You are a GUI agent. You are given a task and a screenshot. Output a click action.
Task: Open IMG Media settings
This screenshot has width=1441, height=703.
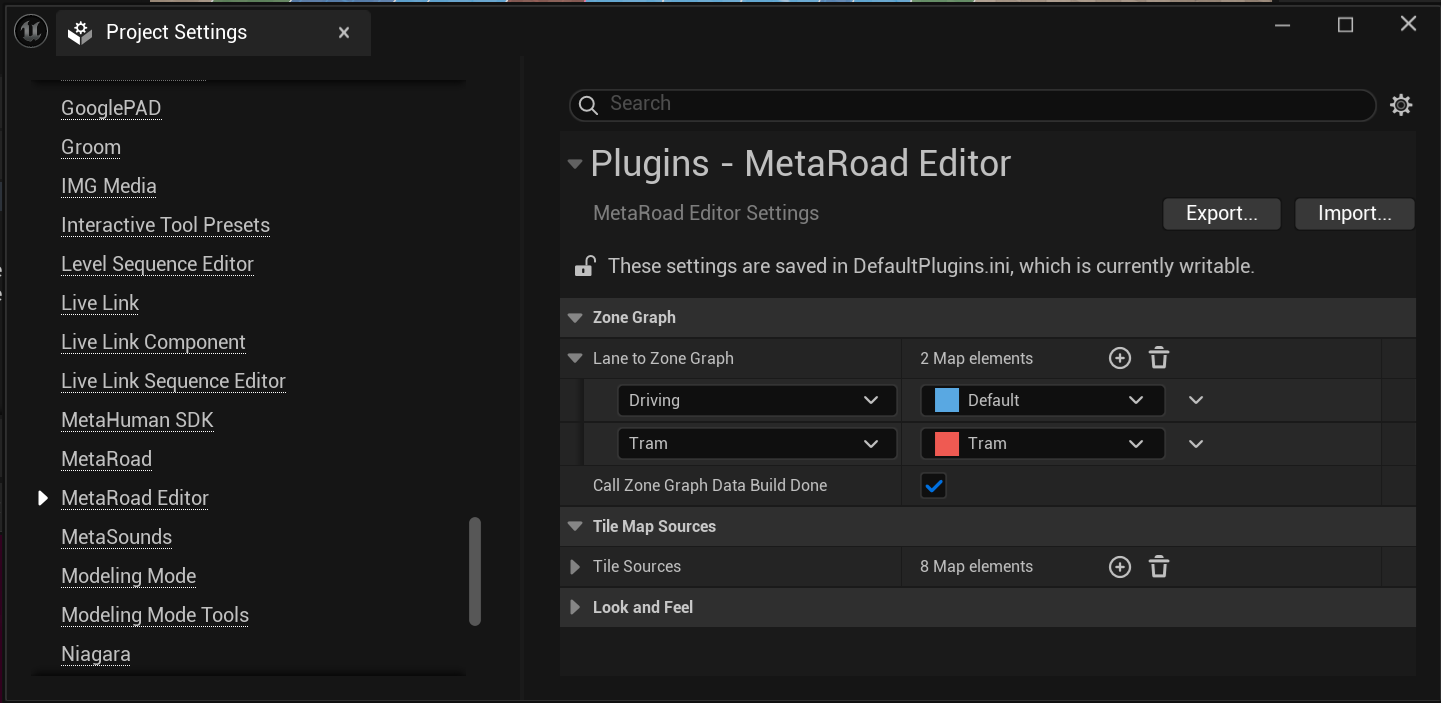pos(109,186)
